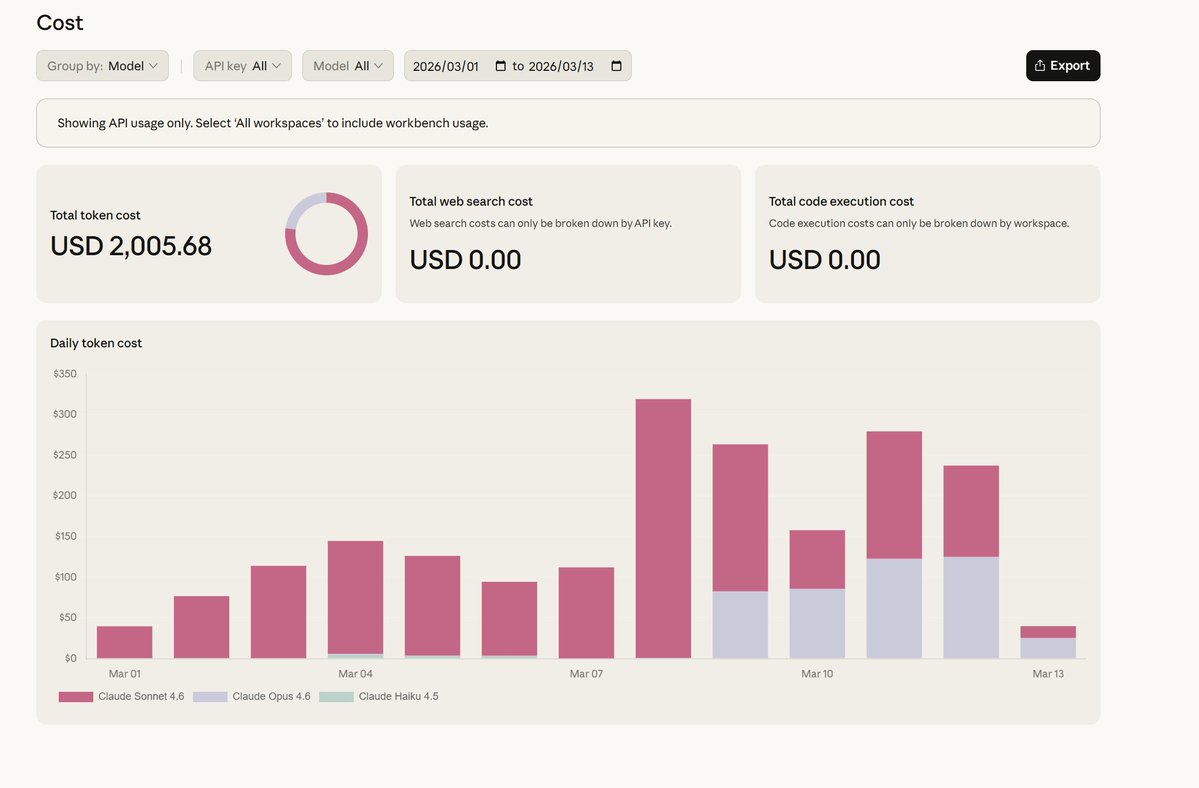
Task: Click the start date 2026/03/01 field
Action: tap(446, 66)
